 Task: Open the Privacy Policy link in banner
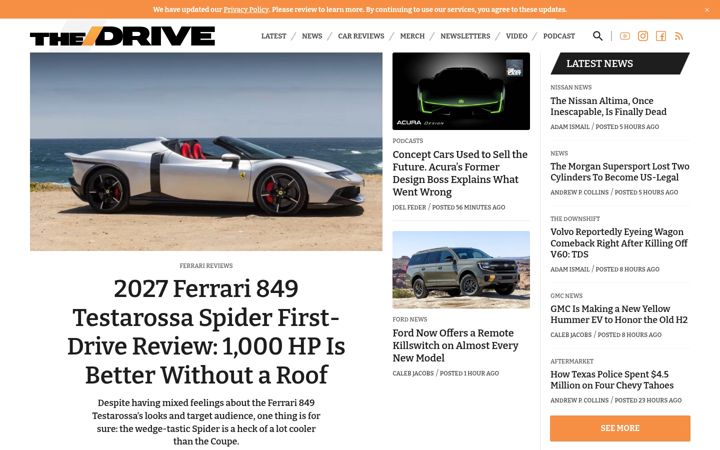(246, 10)
